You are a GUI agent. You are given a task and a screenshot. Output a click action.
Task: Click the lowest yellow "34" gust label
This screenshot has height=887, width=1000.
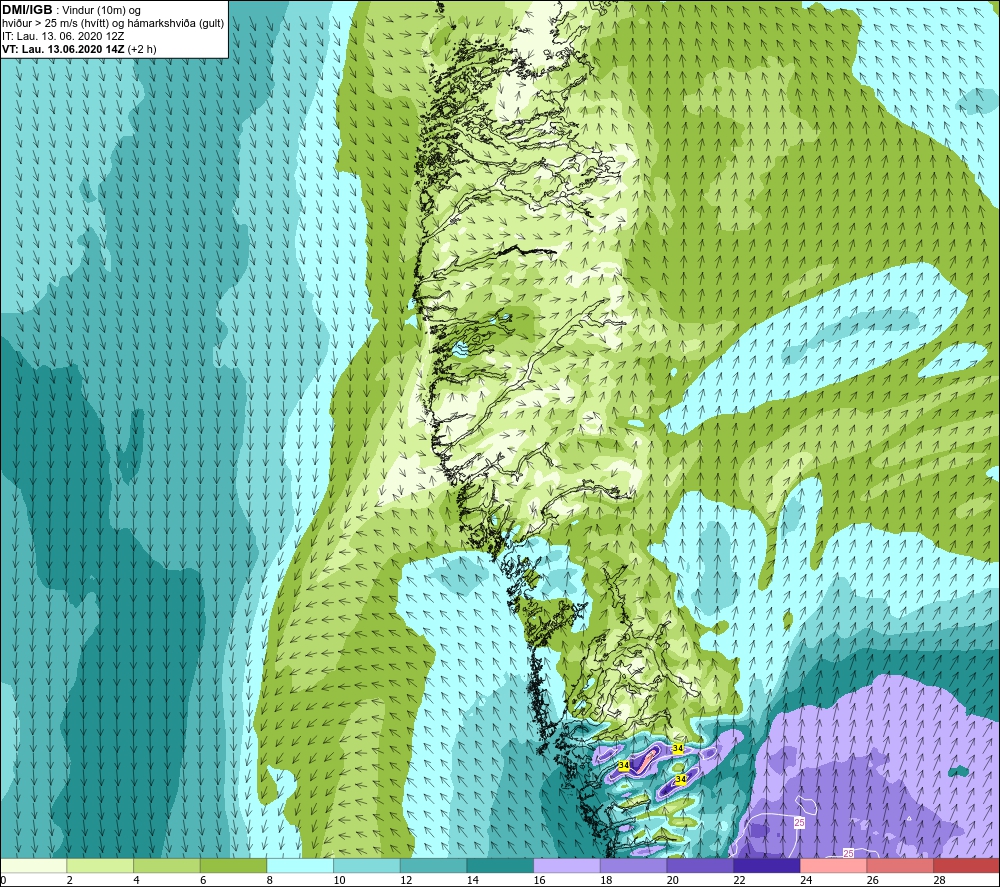click(680, 779)
